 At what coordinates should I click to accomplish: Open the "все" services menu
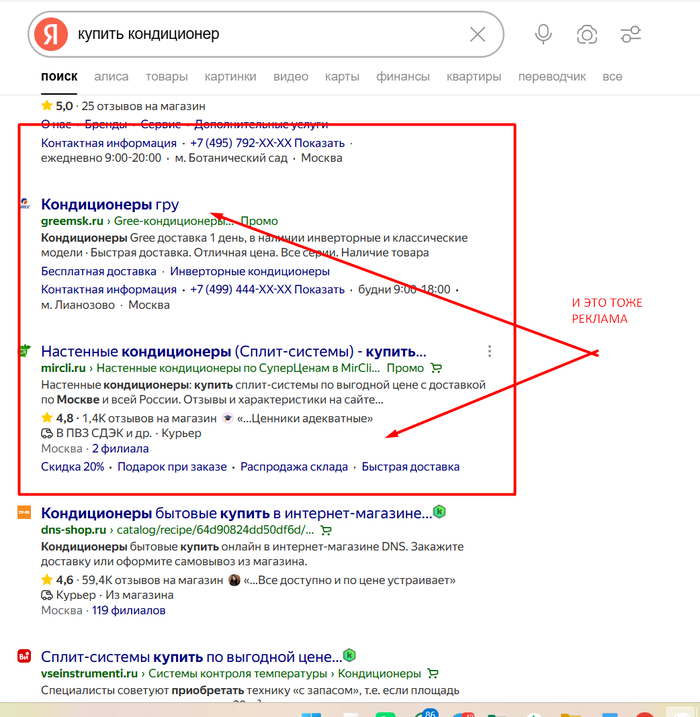pyautogui.click(x=612, y=77)
